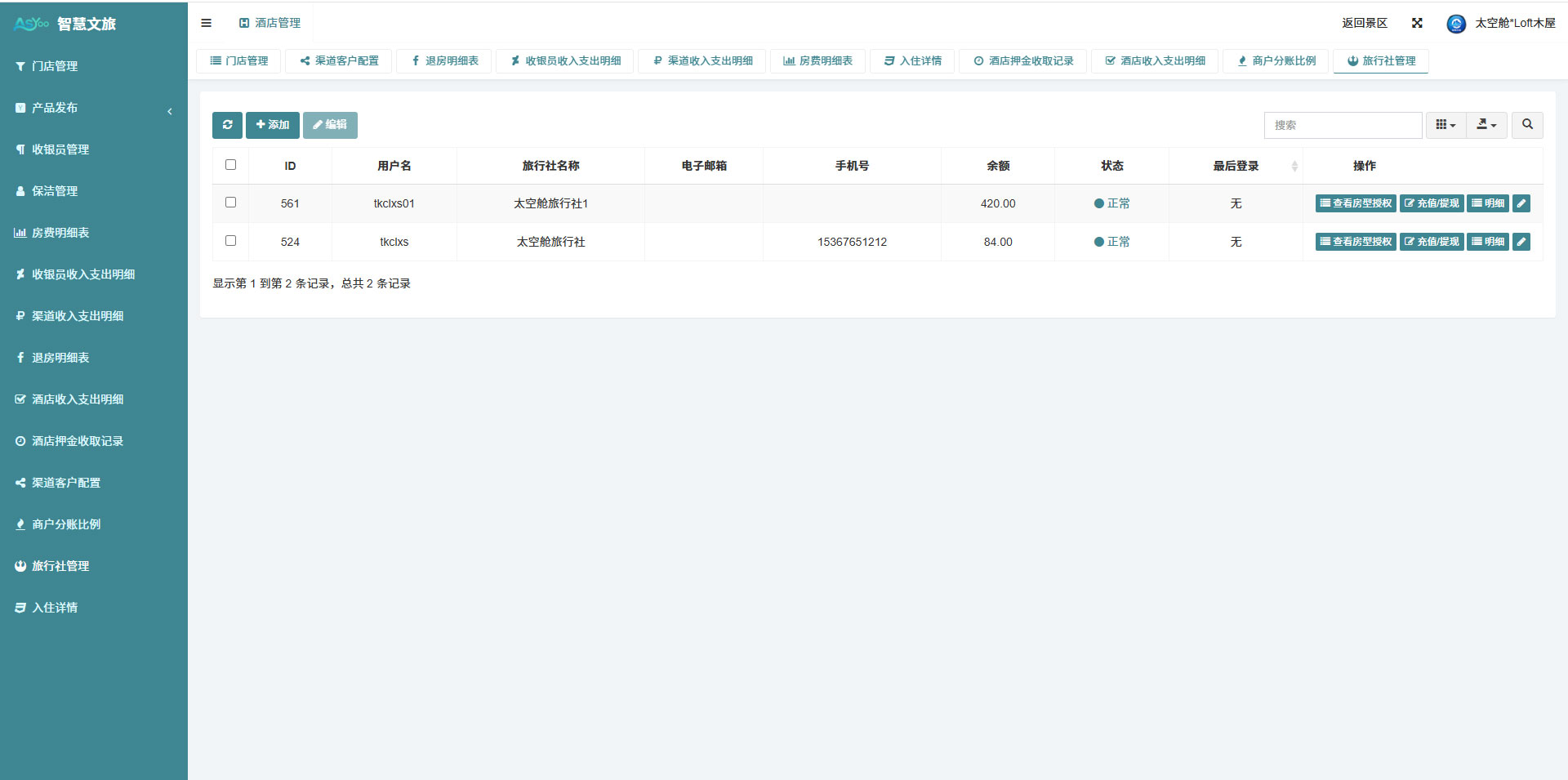Click the phone number 15367651212
Screen dimensions: 1568x780
[x=852, y=242]
